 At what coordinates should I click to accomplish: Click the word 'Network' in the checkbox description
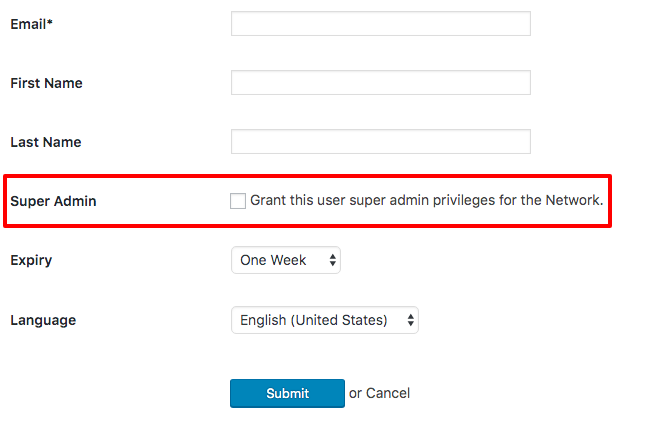click(573, 200)
